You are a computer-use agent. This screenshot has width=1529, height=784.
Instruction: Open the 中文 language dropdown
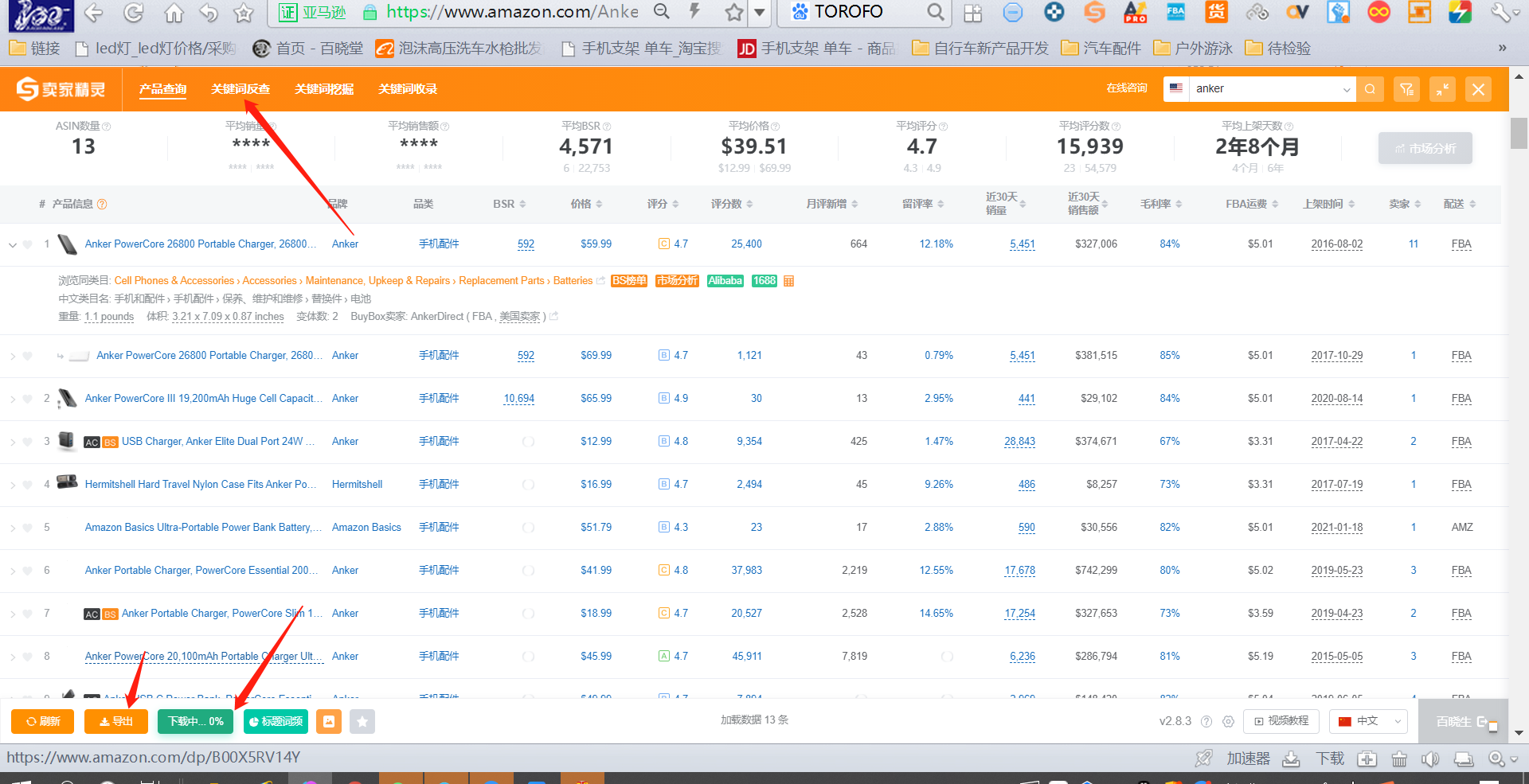pyautogui.click(x=1368, y=721)
